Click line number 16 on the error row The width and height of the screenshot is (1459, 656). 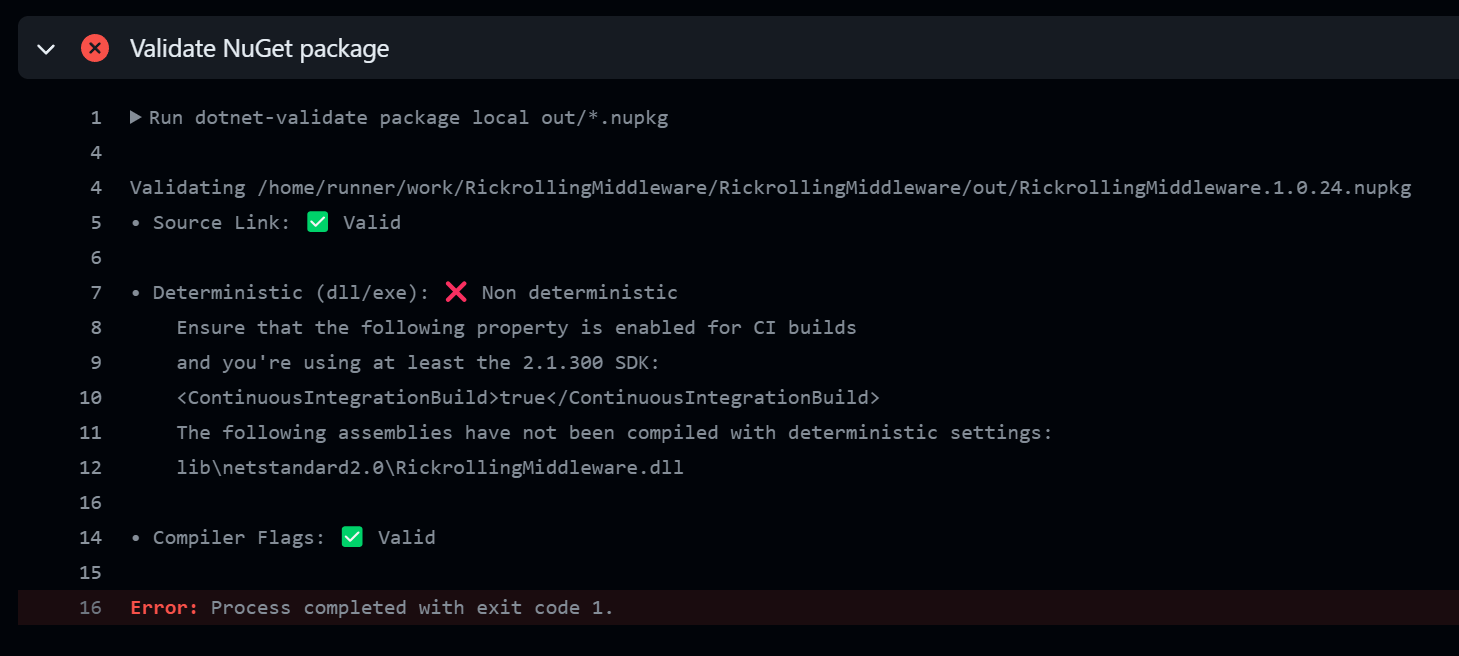(91, 607)
